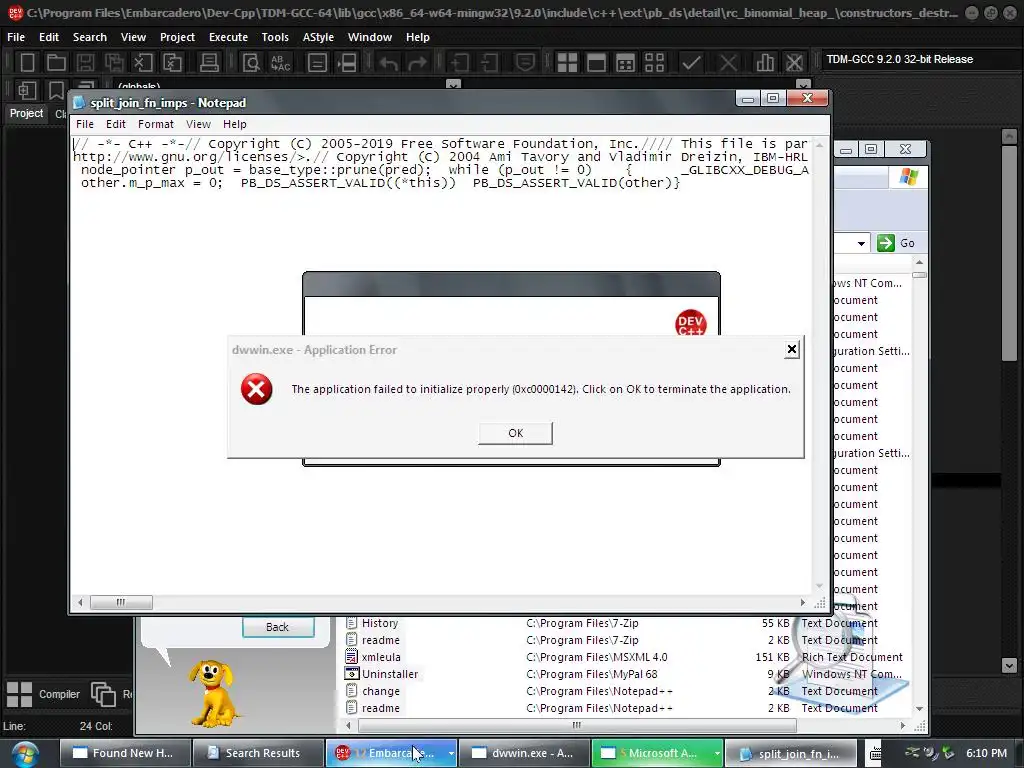Click the Insert snippet icon in second toolbar row
The width and height of the screenshot is (1024, 768).
[x=27, y=90]
